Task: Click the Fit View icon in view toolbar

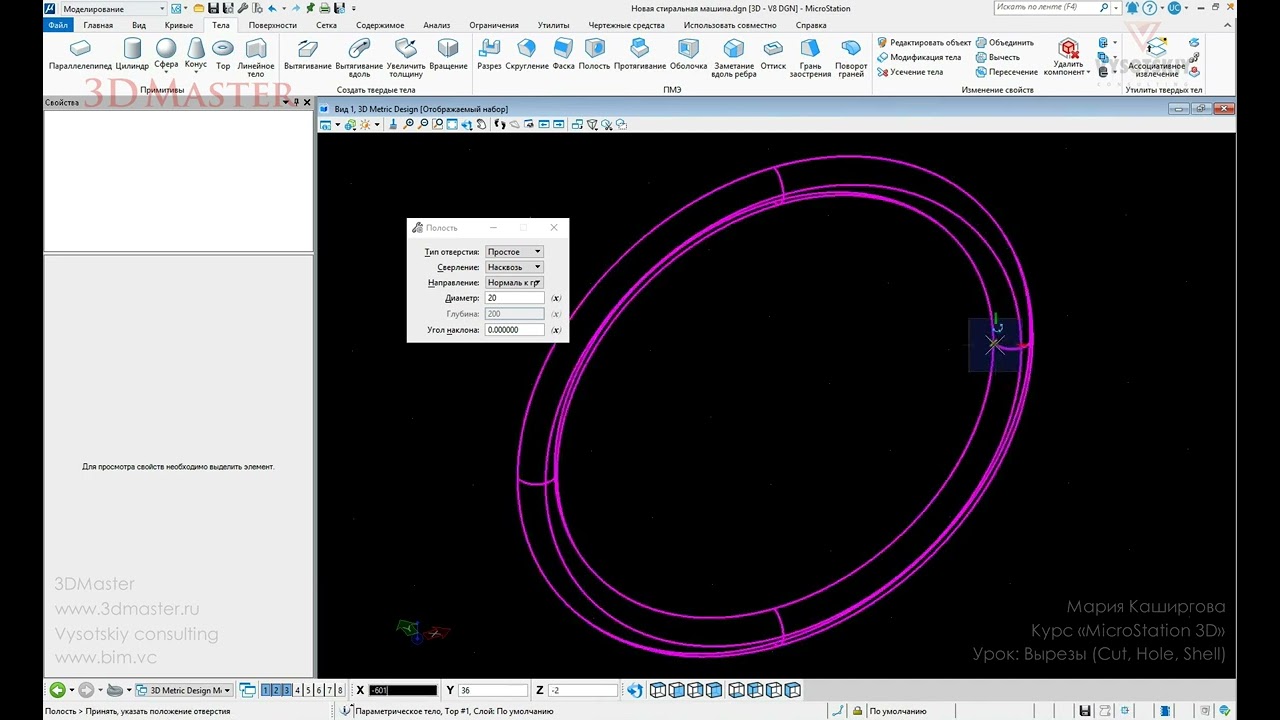Action: [x=453, y=125]
